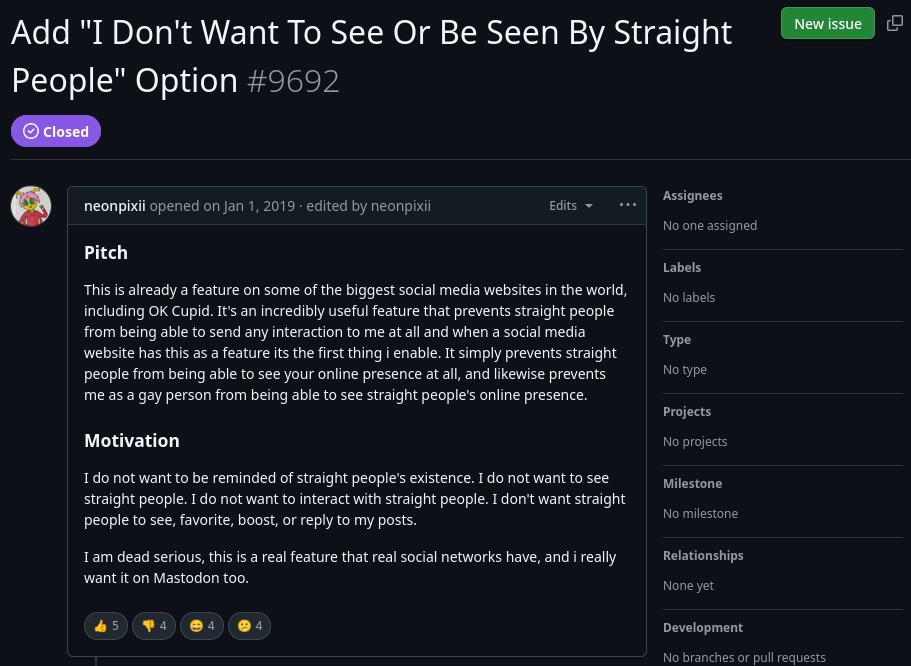Viewport: 911px width, 666px height.
Task: Click the New issue button
Action: 827,23
